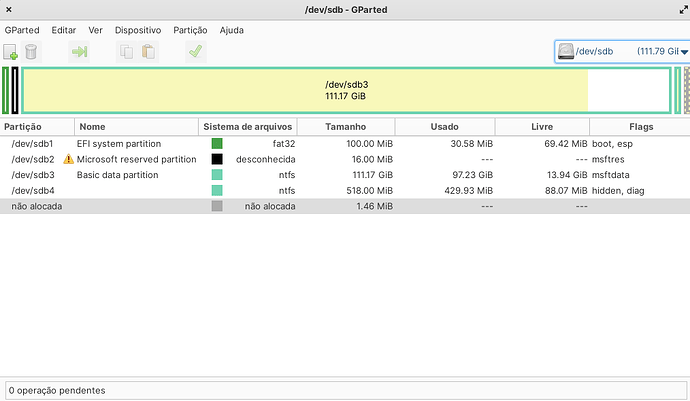Click black unknown filesystem swatch for sdb2
This screenshot has height=401, width=690.
pos(217,159)
